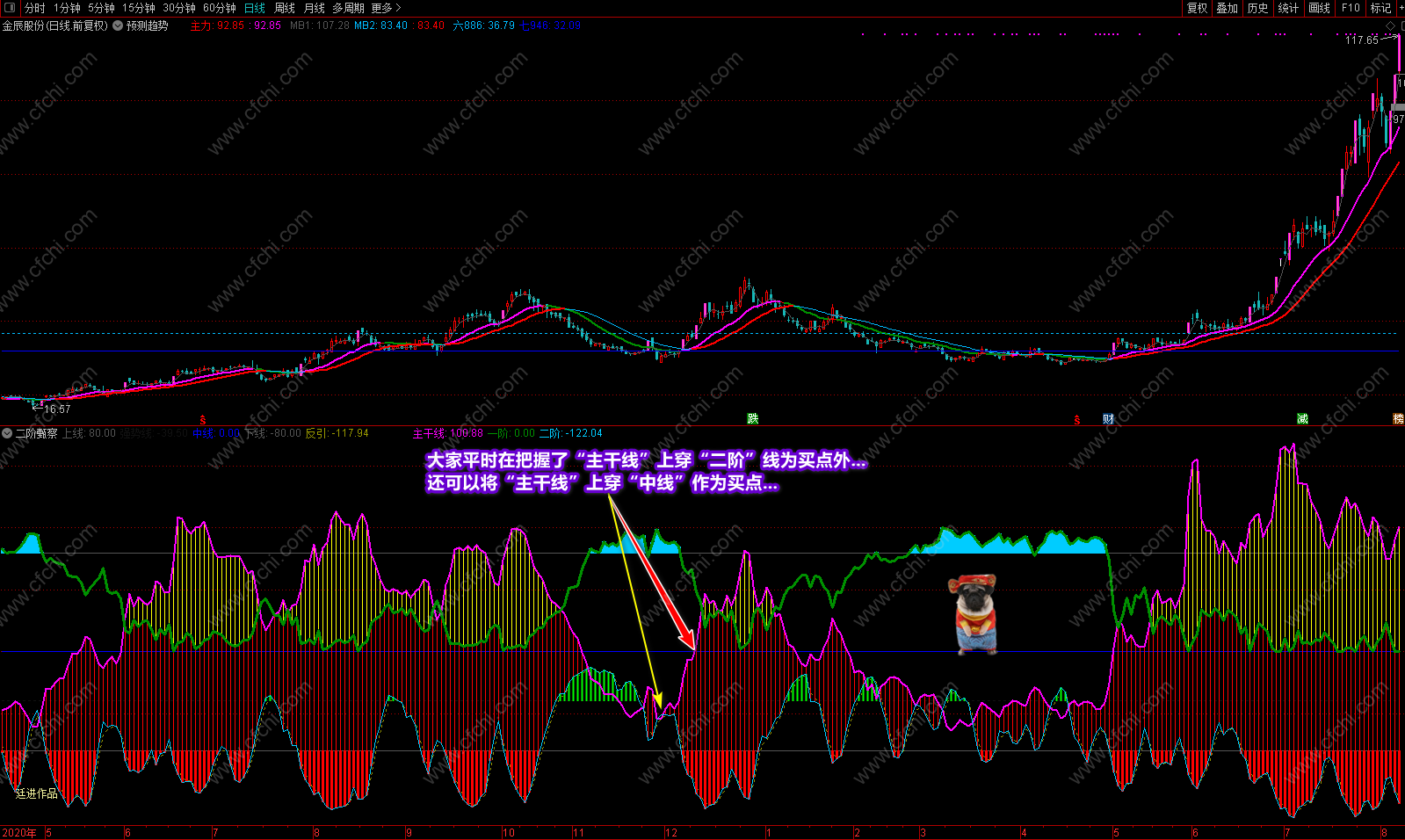
Task: Open the 复权 adjustment menu
Action: click(x=1197, y=8)
